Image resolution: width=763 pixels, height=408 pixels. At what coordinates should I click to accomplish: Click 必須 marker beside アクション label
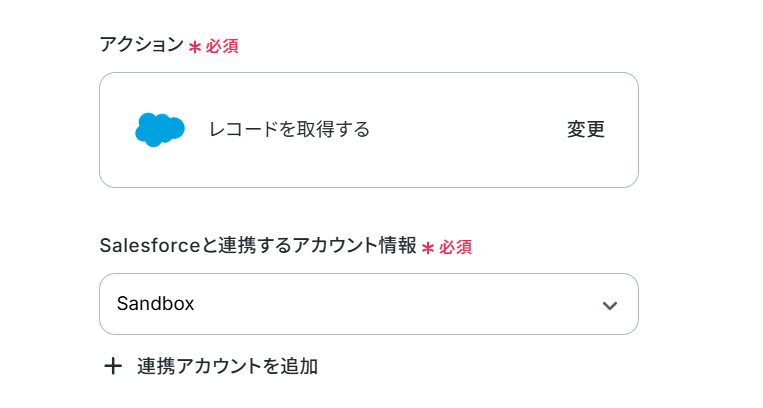pyautogui.click(x=222, y=46)
